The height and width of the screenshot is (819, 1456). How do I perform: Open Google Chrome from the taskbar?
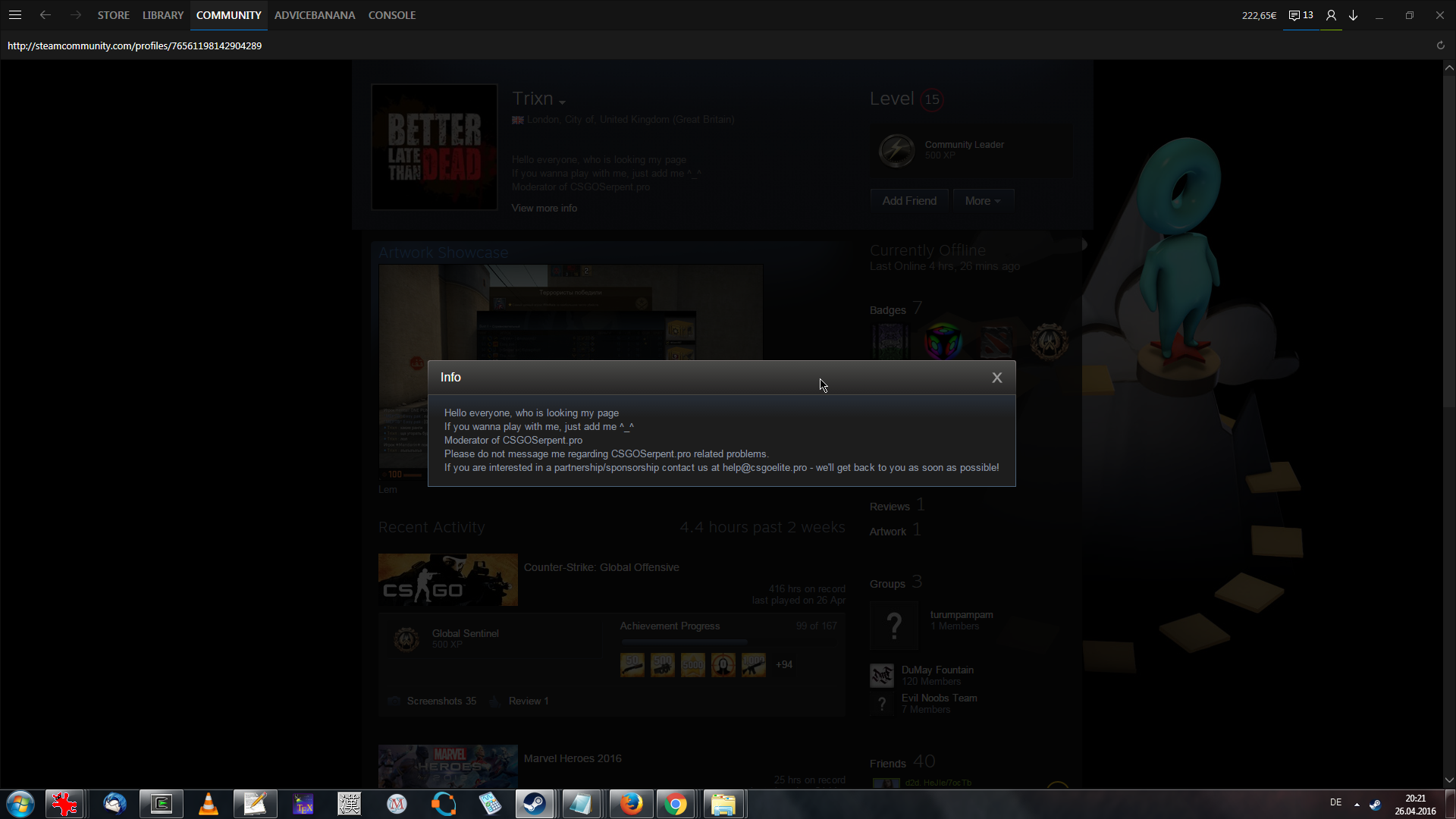(x=675, y=804)
